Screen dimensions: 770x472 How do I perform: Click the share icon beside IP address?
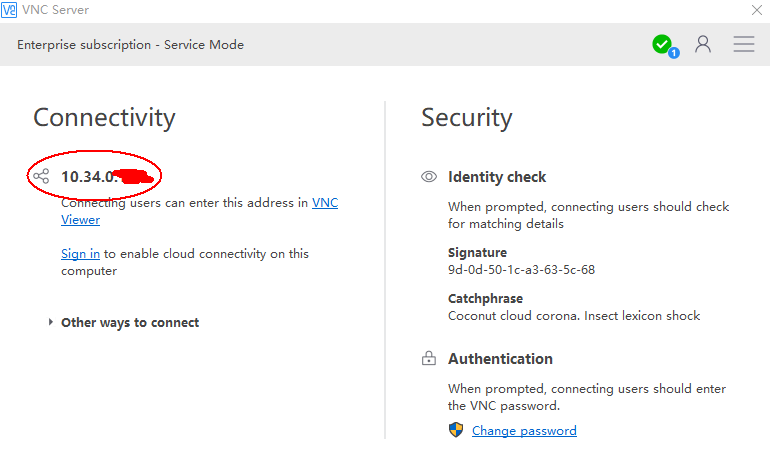tap(41, 176)
